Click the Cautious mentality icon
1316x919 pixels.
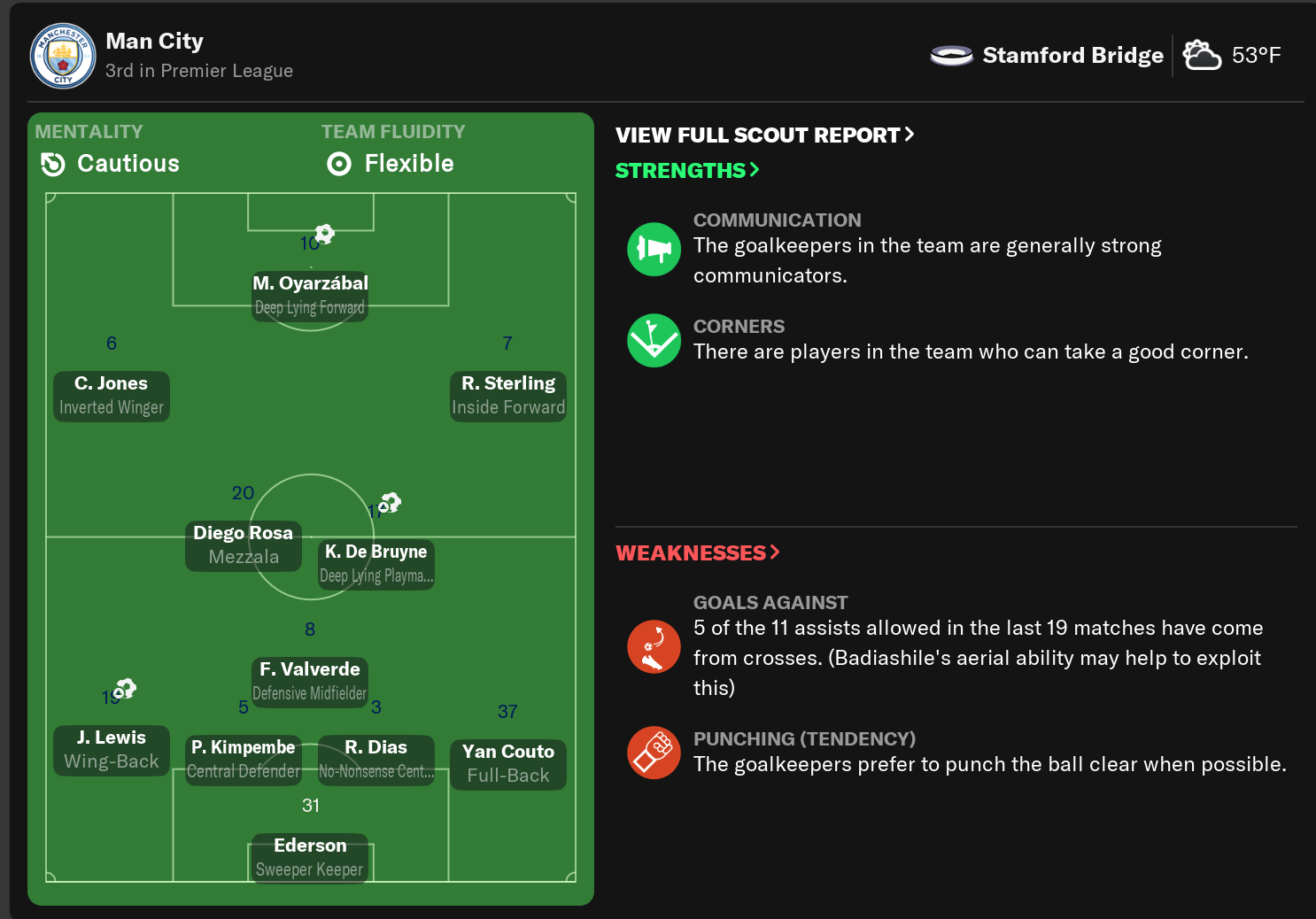pyautogui.click(x=53, y=164)
